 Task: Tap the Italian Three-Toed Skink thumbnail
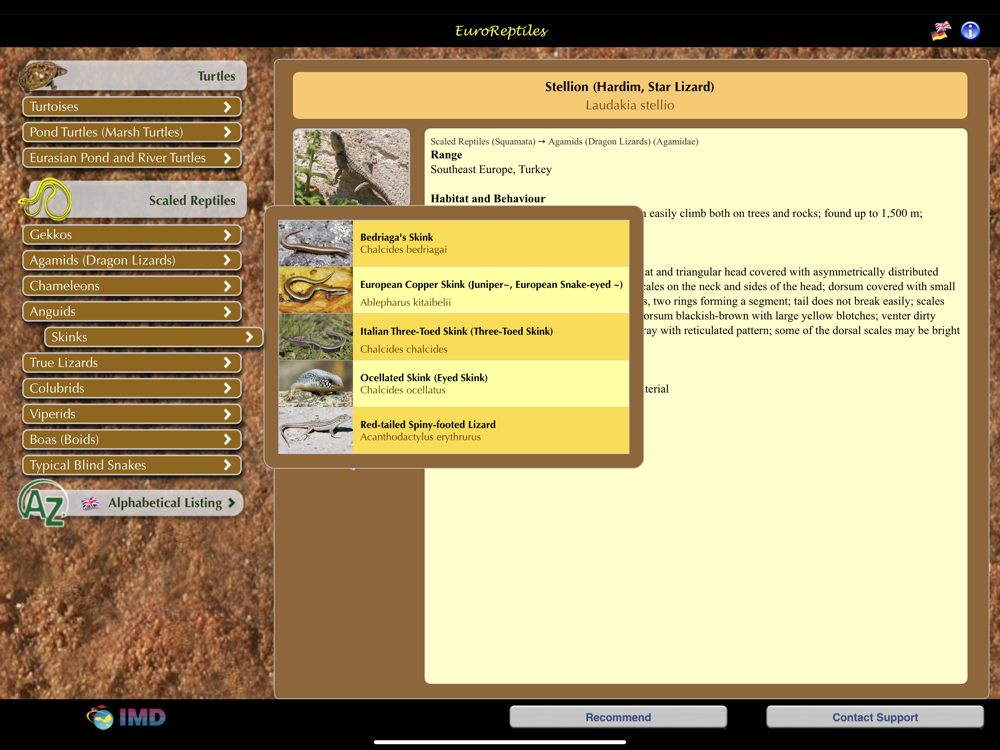point(316,337)
